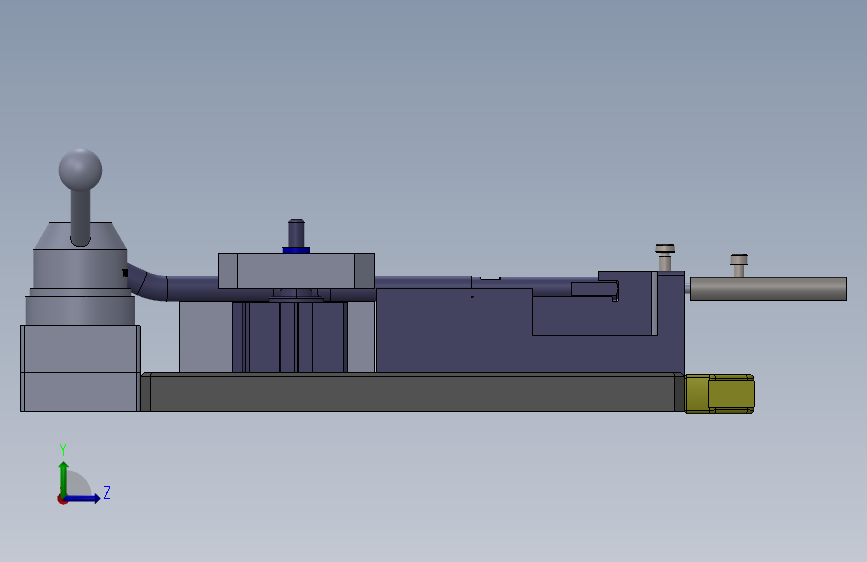Select the olive yellow fitting at plate end
Screen dimensions: 867x562
click(x=719, y=394)
